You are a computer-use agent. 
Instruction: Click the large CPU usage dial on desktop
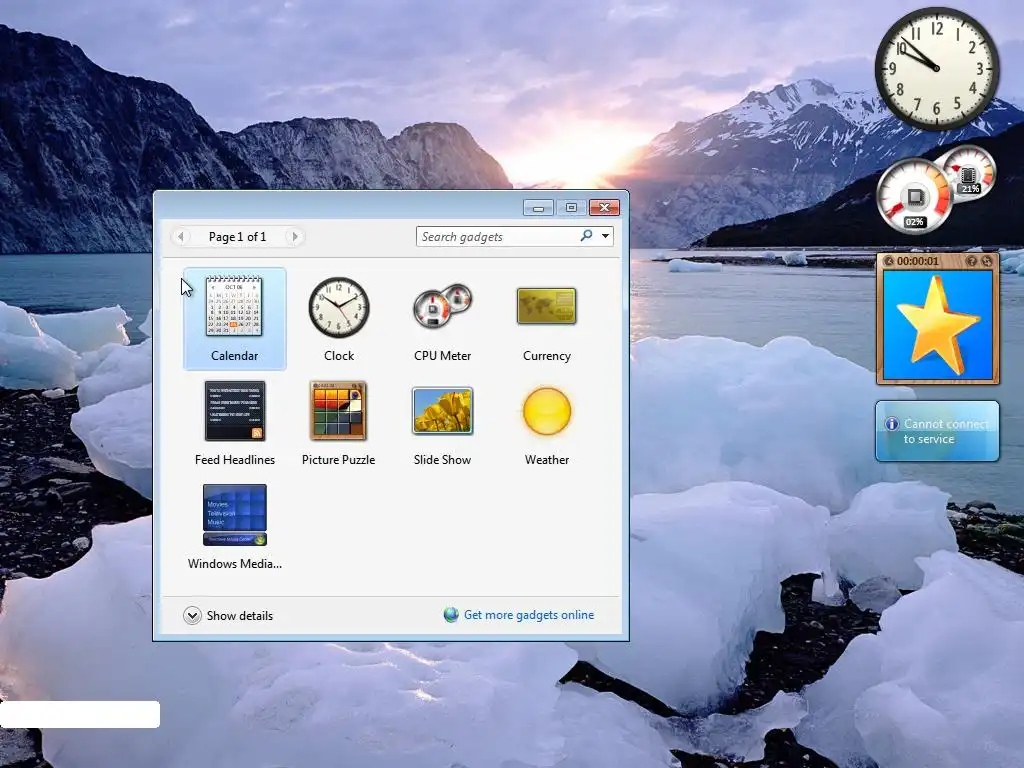coord(915,196)
